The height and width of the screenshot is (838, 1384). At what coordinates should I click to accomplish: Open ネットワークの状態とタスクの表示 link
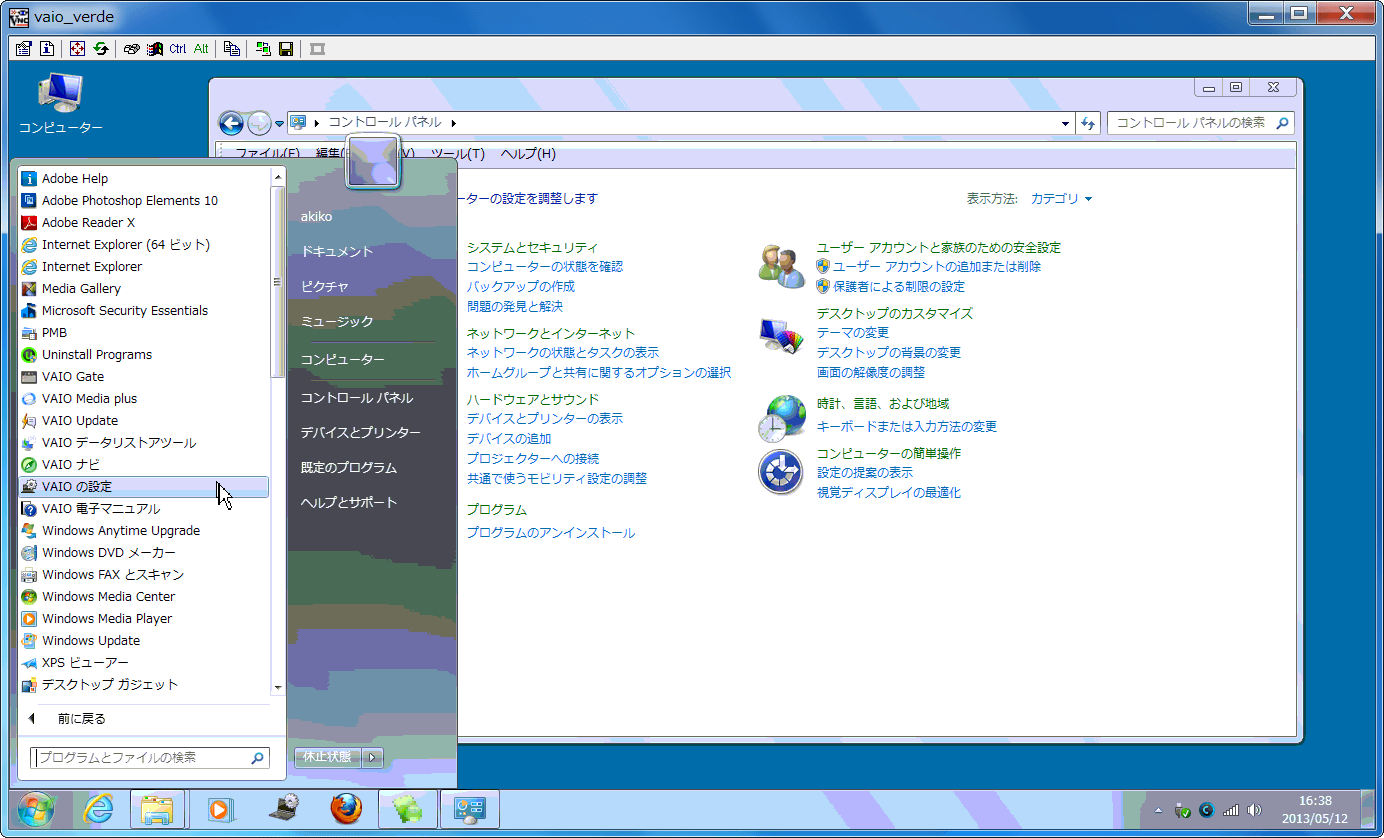pyautogui.click(x=563, y=353)
